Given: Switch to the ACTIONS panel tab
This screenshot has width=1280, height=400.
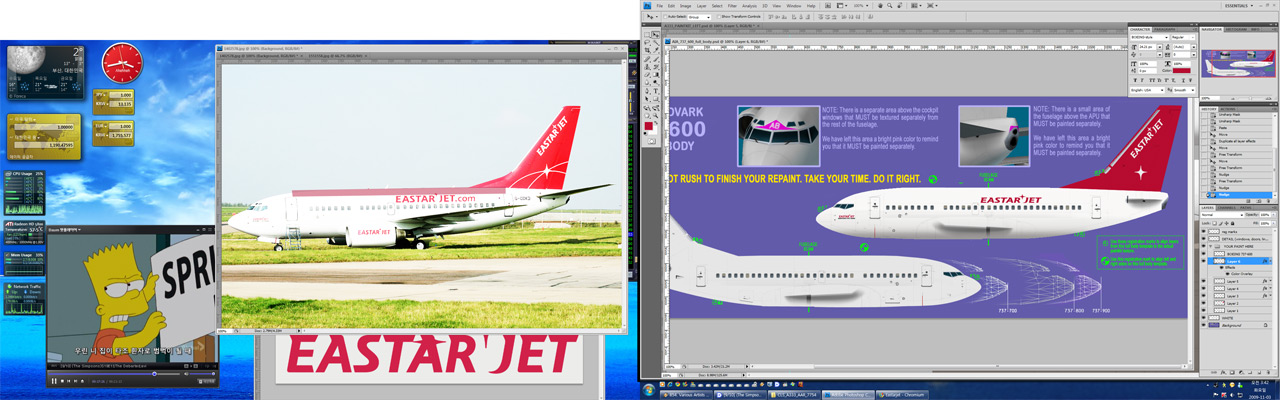Looking at the screenshot, I should tap(1228, 109).
